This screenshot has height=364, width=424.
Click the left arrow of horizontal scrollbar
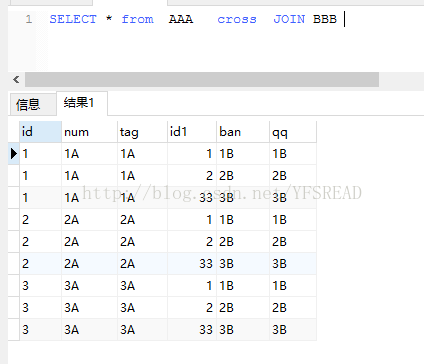(x=16, y=79)
